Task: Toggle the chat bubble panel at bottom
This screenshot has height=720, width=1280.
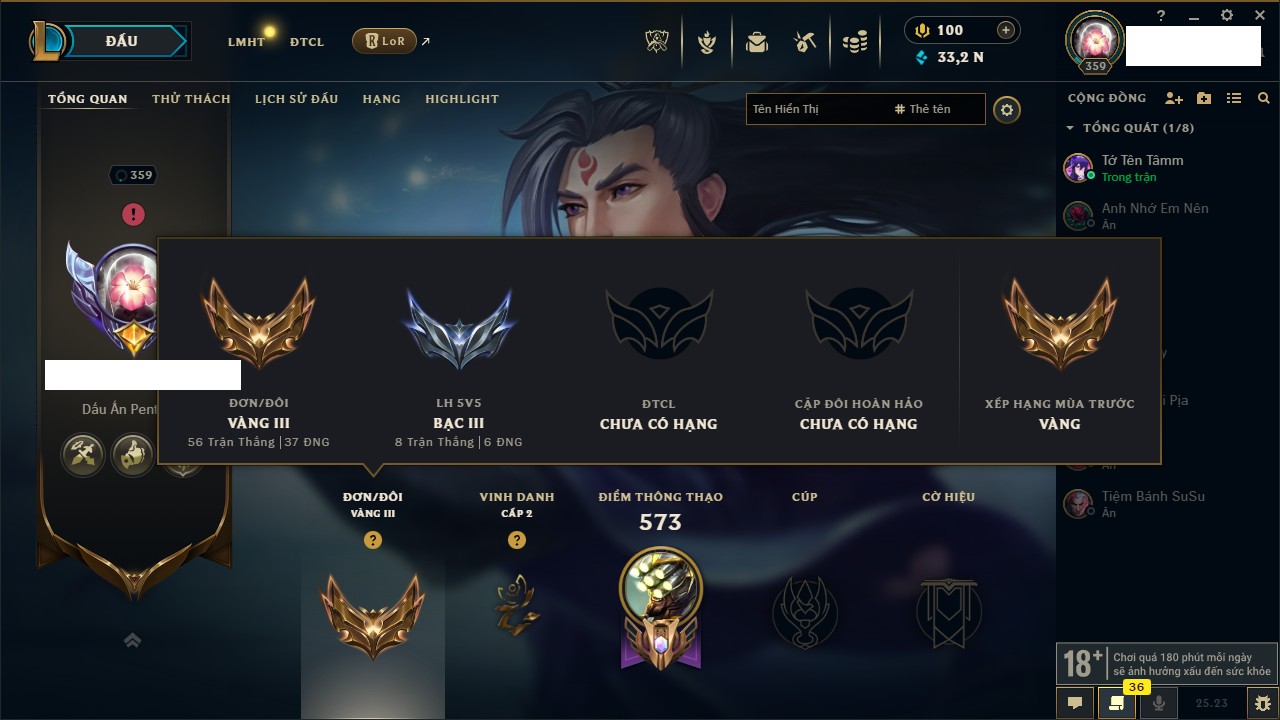Action: click(1075, 703)
